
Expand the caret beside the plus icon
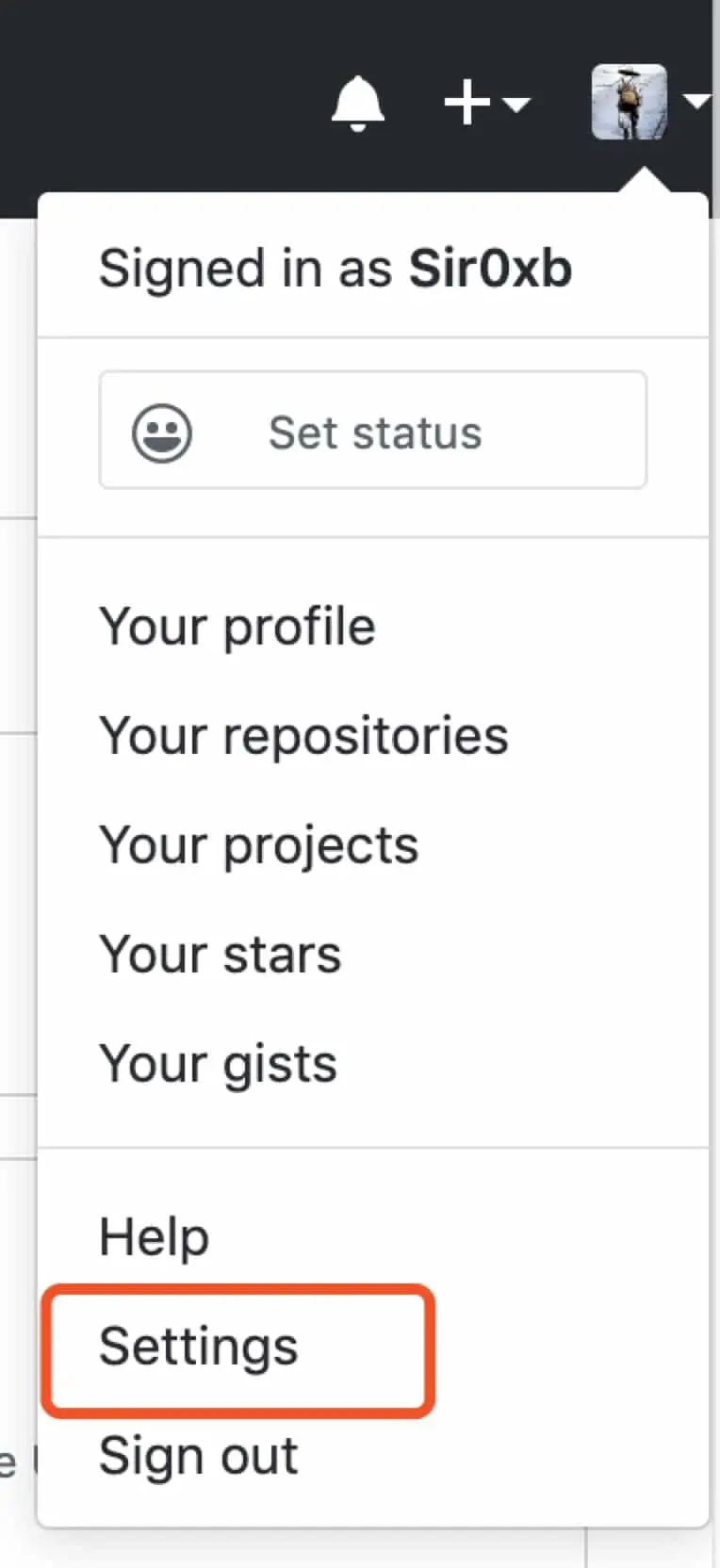(516, 103)
